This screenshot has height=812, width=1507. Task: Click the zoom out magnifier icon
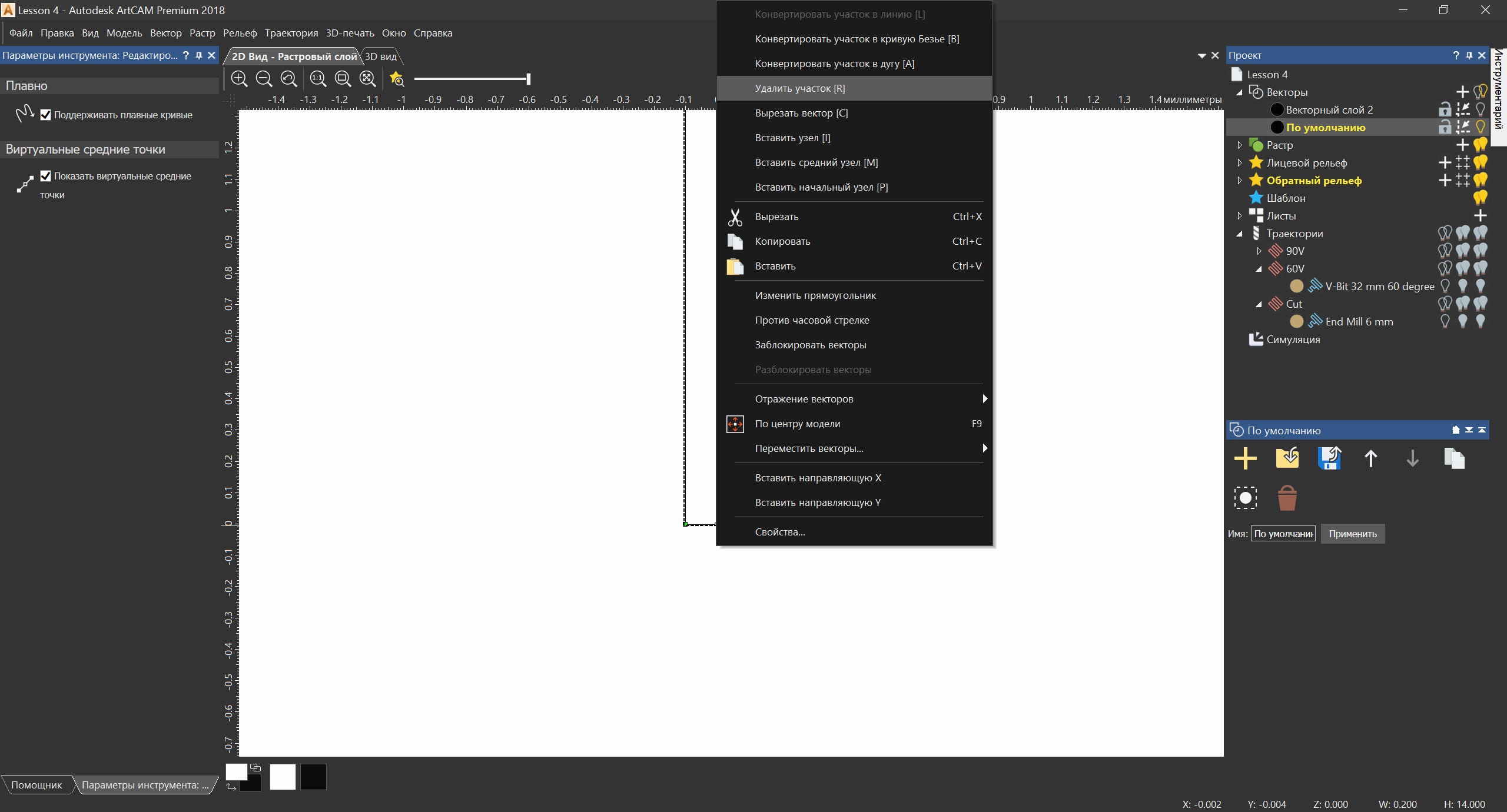click(264, 78)
